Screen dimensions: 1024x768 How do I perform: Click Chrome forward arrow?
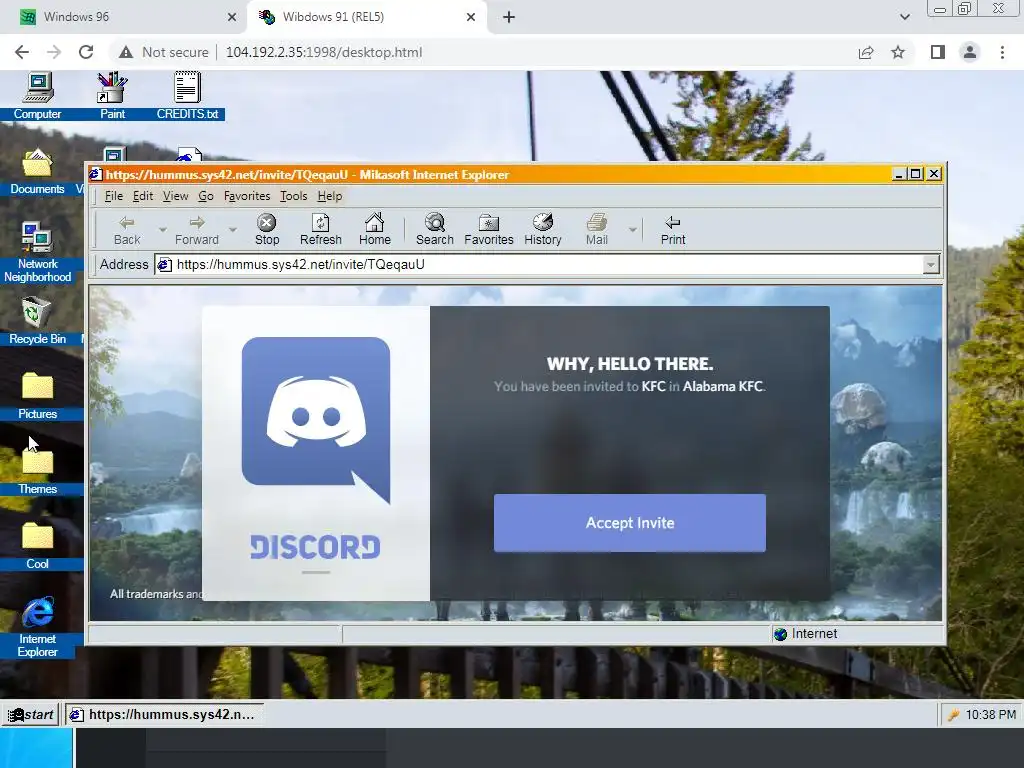coord(54,52)
